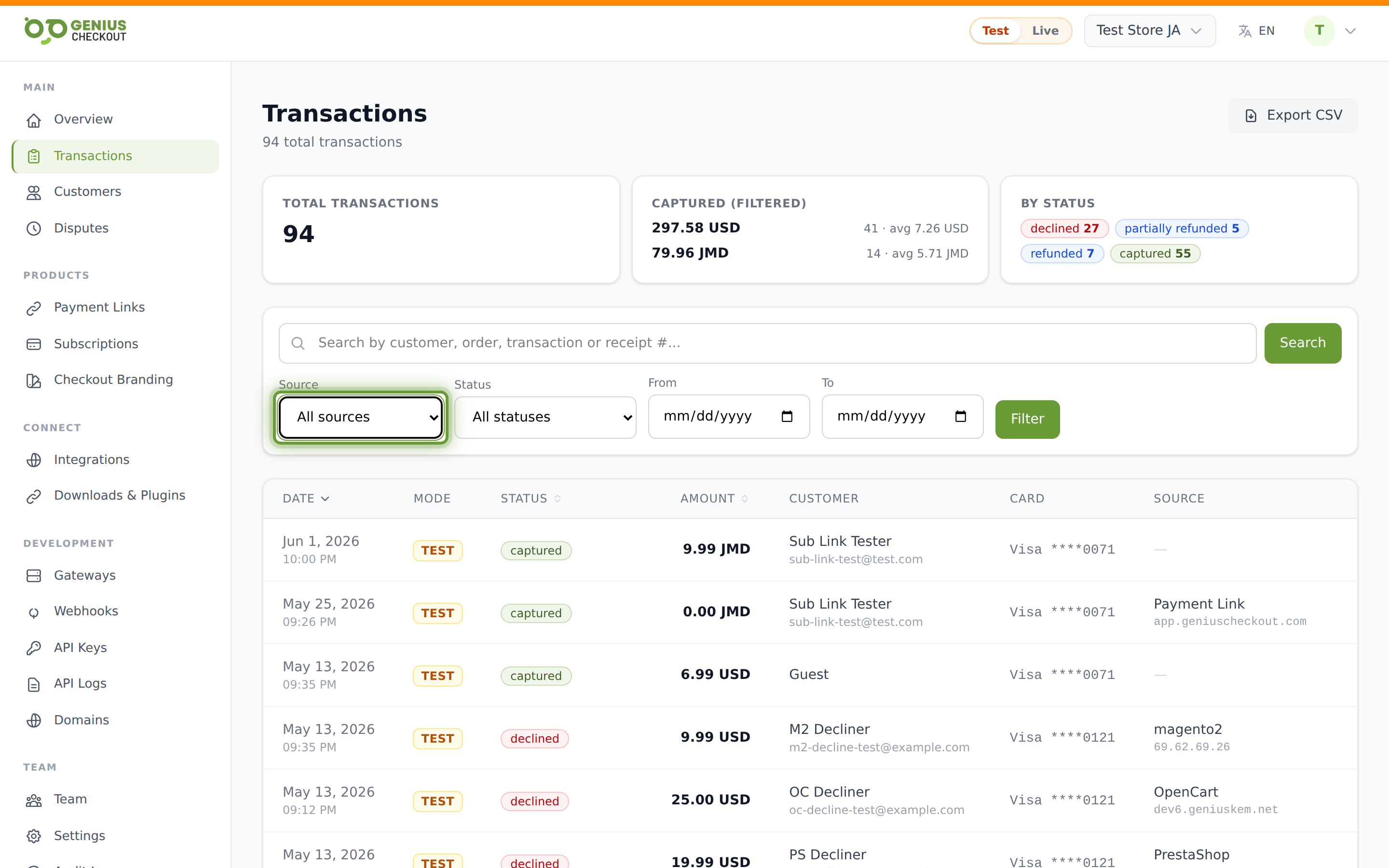Filter by declined 27 status badge
1389x868 pixels.
(1064, 229)
